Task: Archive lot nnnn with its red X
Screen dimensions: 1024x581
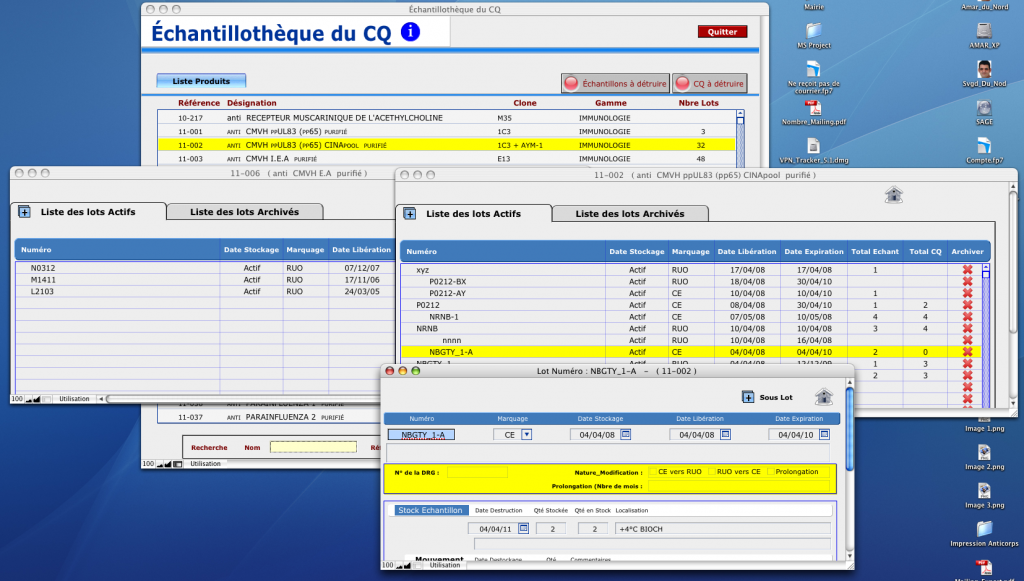Action: (x=967, y=340)
